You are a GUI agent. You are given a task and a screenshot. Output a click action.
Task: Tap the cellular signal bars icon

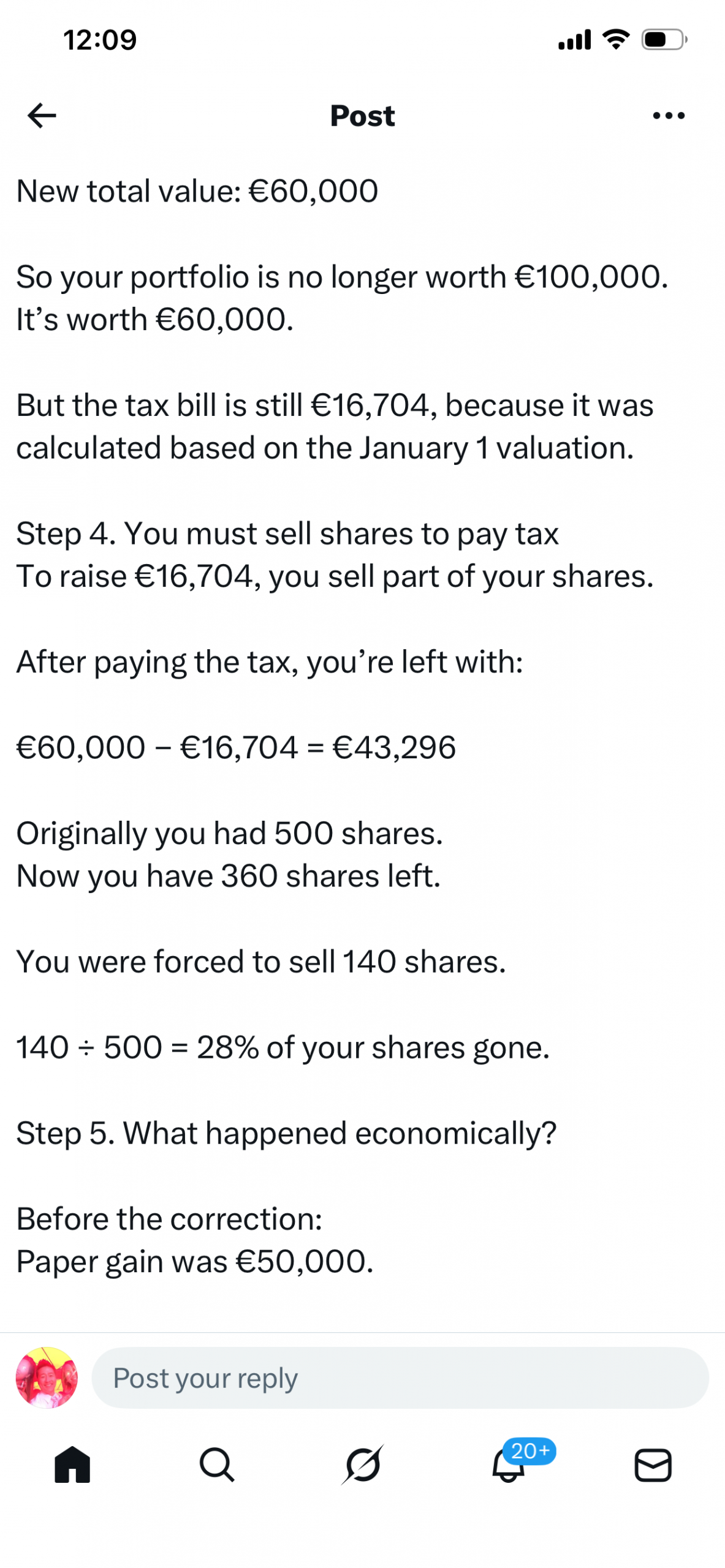574,40
